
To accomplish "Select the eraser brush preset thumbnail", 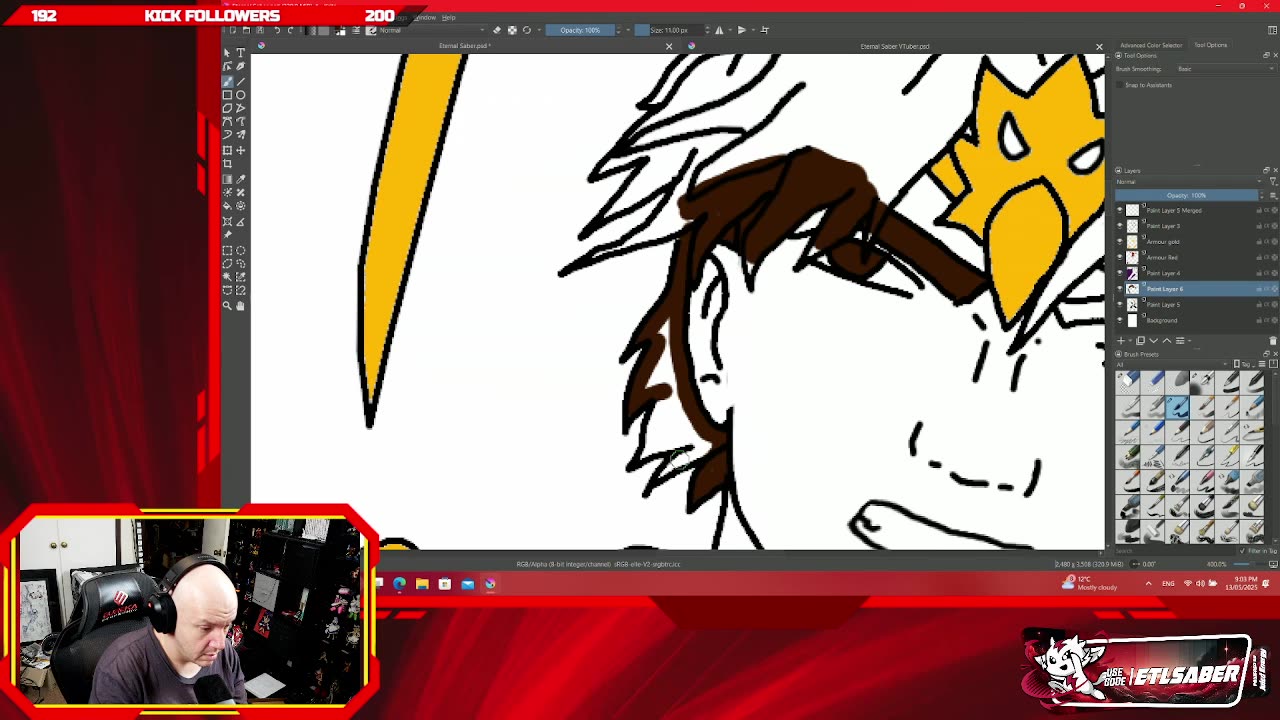I will pyautogui.click(x=1129, y=381).
